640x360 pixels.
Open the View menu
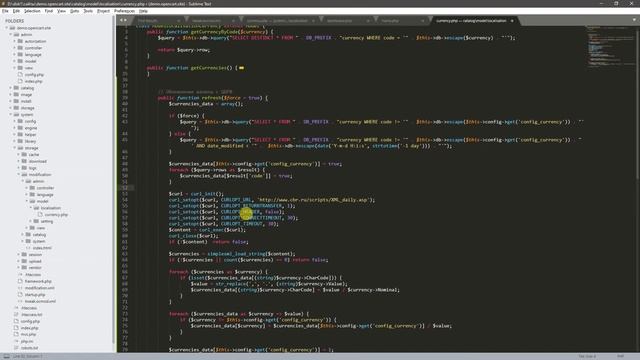[62, 11]
